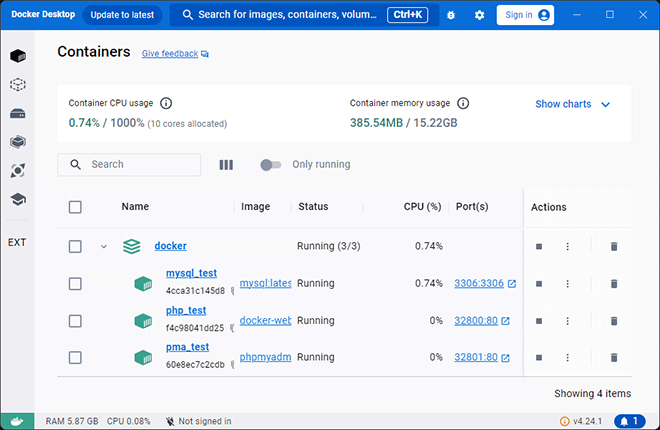Viewport: 660px width, 430px height.
Task: Open Docker Scout from the sidebar
Action: 18,170
